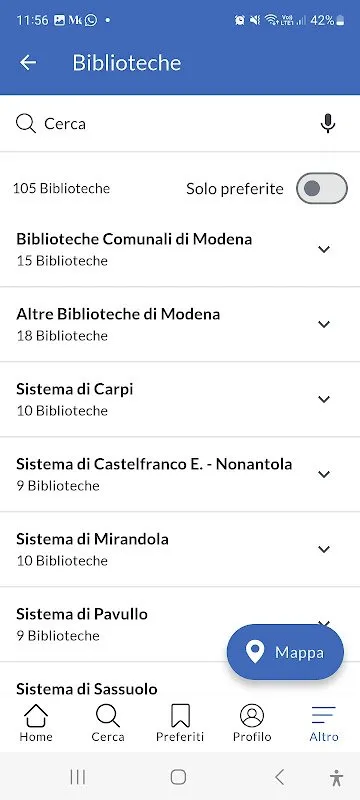Tap the accessibility figure icon
The height and width of the screenshot is (800, 360).
point(336,777)
